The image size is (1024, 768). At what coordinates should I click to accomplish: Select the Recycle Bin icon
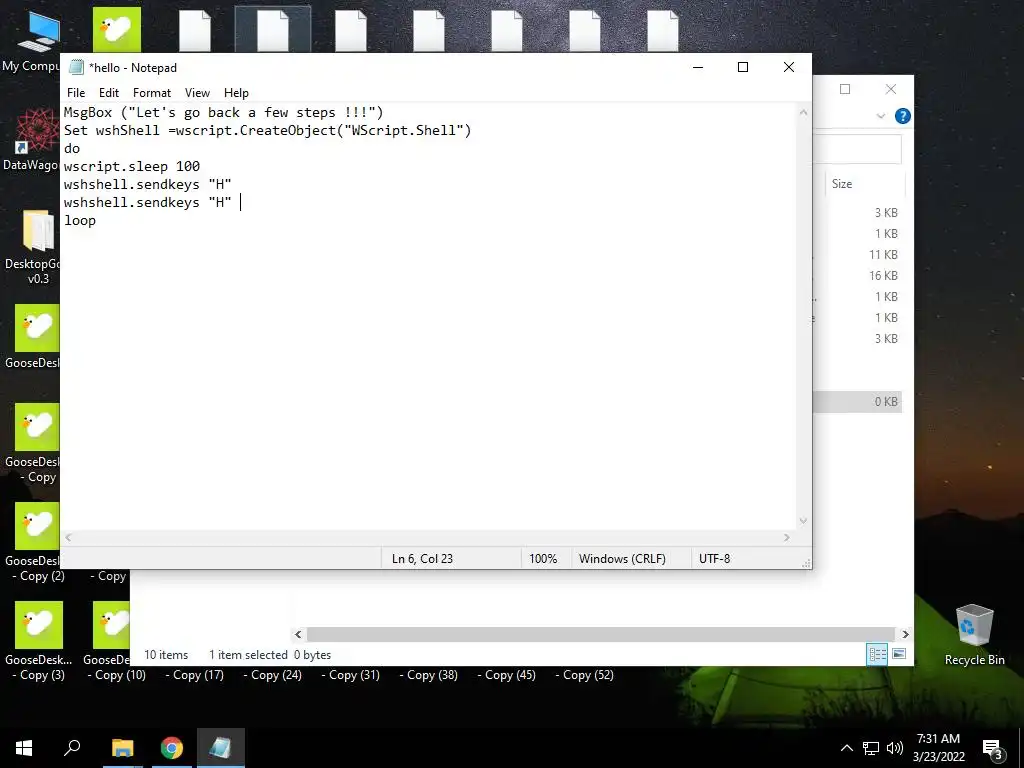[974, 635]
